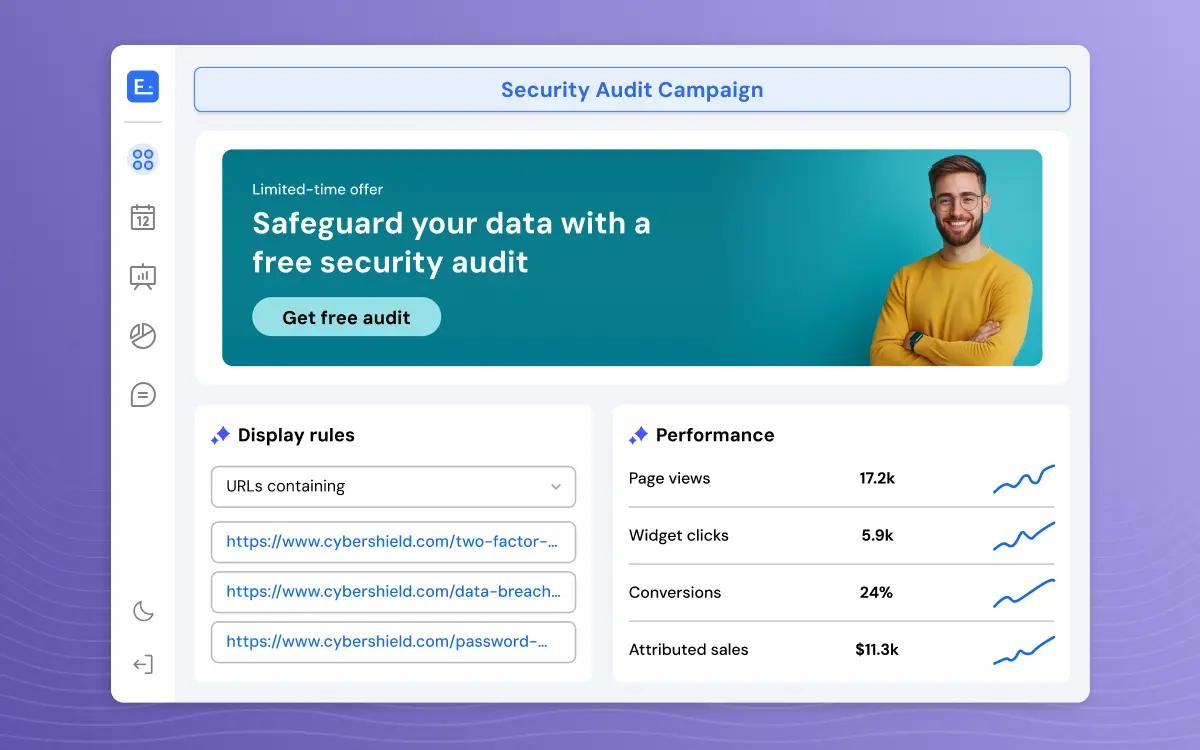Select the data-breach URL field
Screen dimensions: 1200x750
point(393,592)
